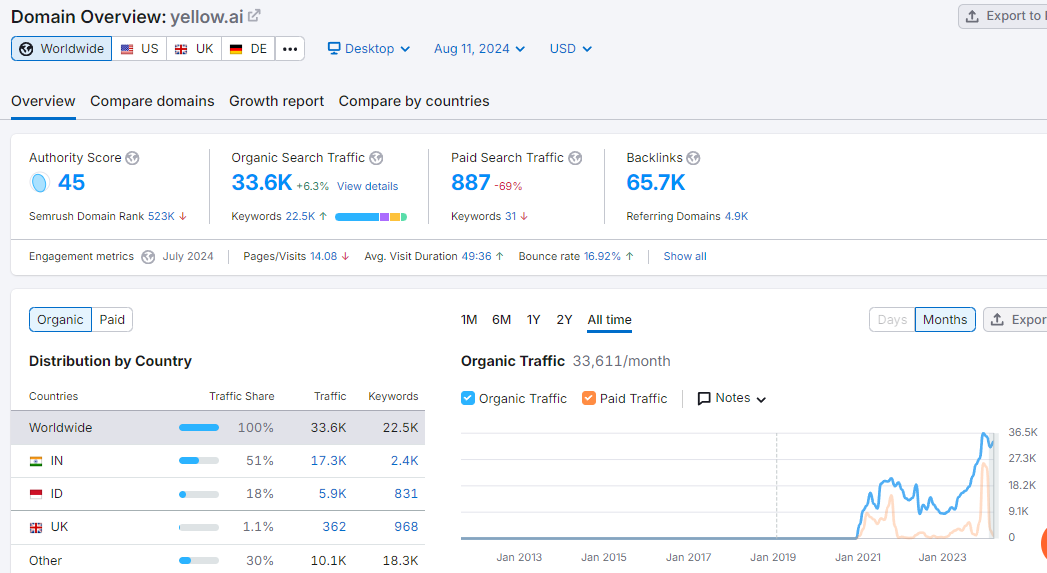
Task: Open Semrush Domain Rank 523K link
Action: 161,216
